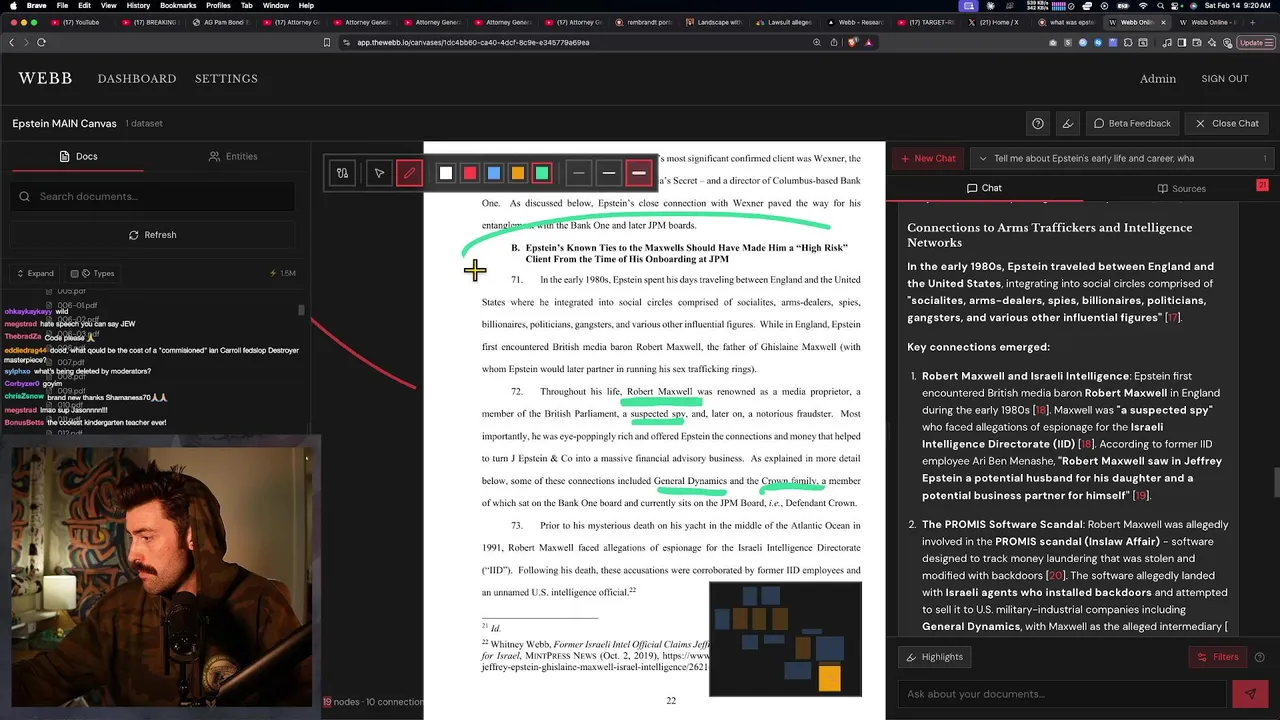Expand the document tree
Screen dimensions: 1280x720
click(35, 273)
